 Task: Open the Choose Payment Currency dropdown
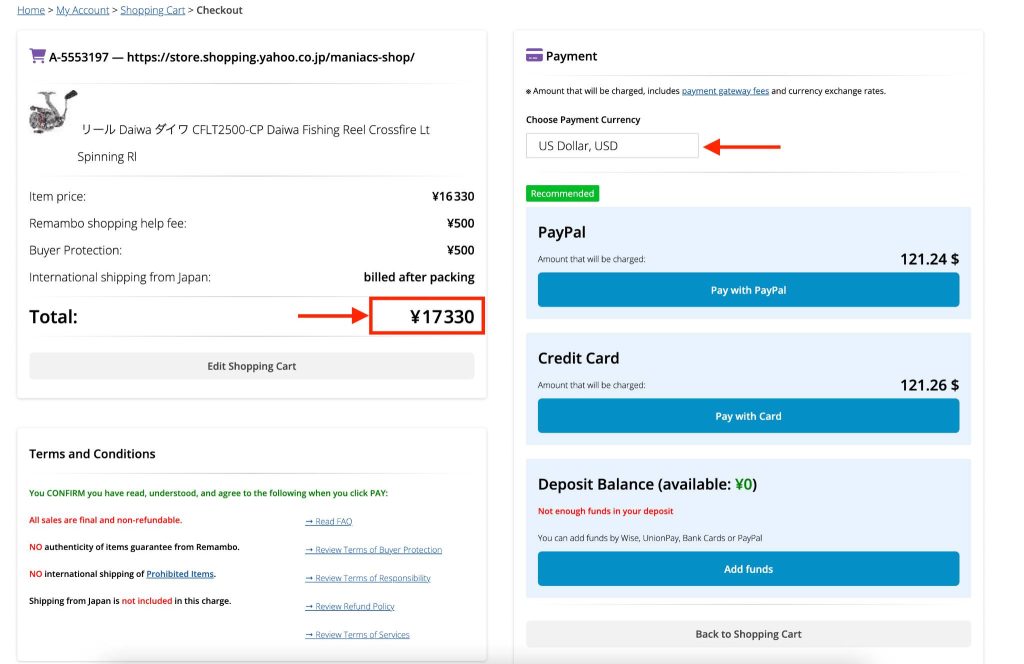[x=612, y=146]
